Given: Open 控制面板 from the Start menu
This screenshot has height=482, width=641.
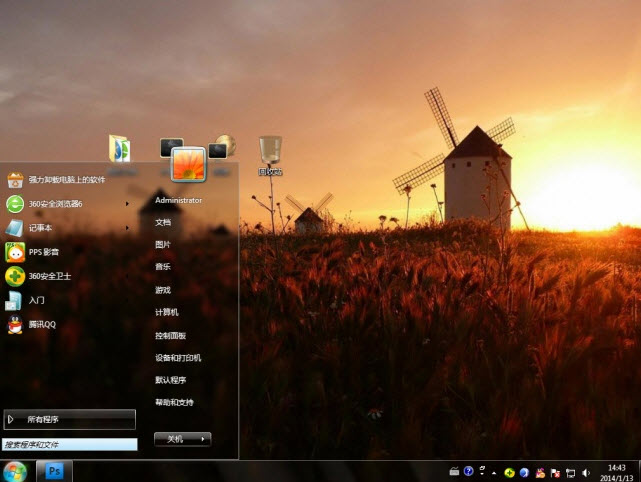Looking at the screenshot, I should pos(170,335).
